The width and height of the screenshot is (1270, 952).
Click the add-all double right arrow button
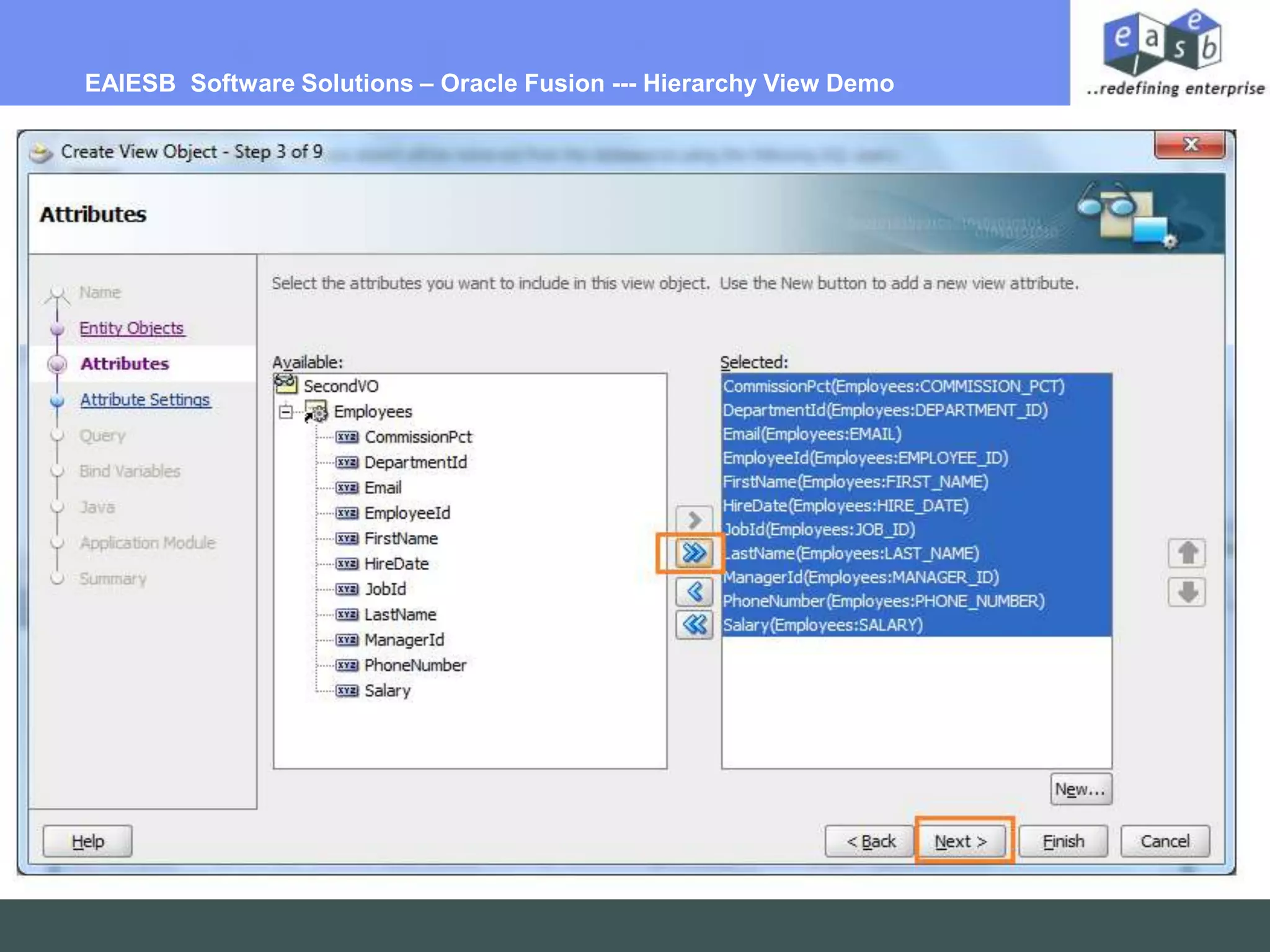tap(694, 552)
